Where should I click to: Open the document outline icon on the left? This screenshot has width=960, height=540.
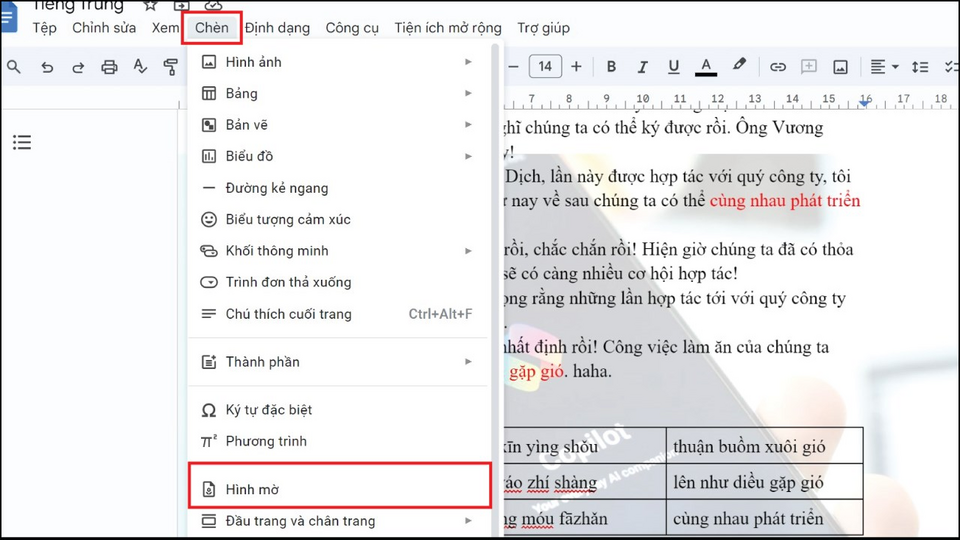[22, 143]
